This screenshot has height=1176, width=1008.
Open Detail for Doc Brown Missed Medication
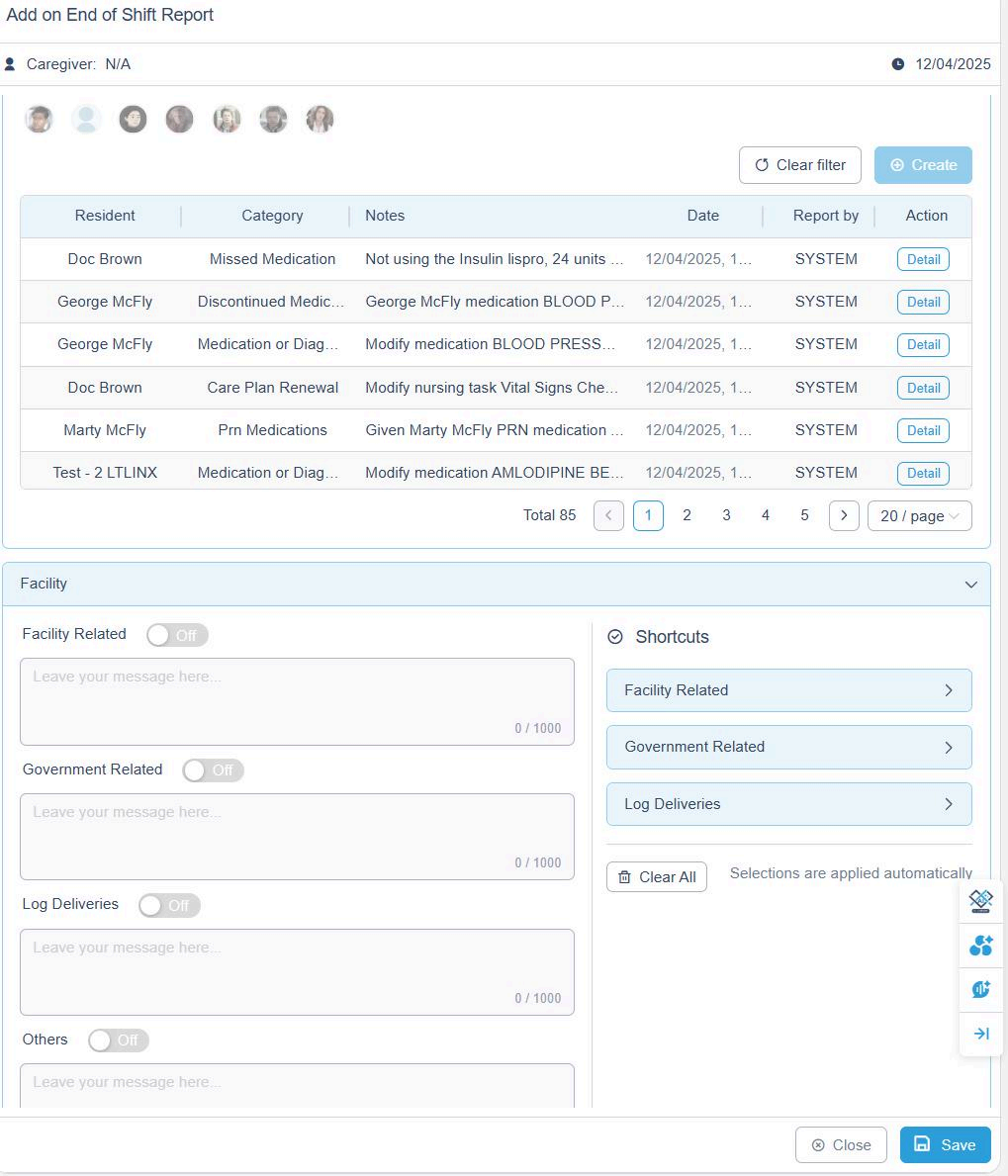(x=923, y=259)
